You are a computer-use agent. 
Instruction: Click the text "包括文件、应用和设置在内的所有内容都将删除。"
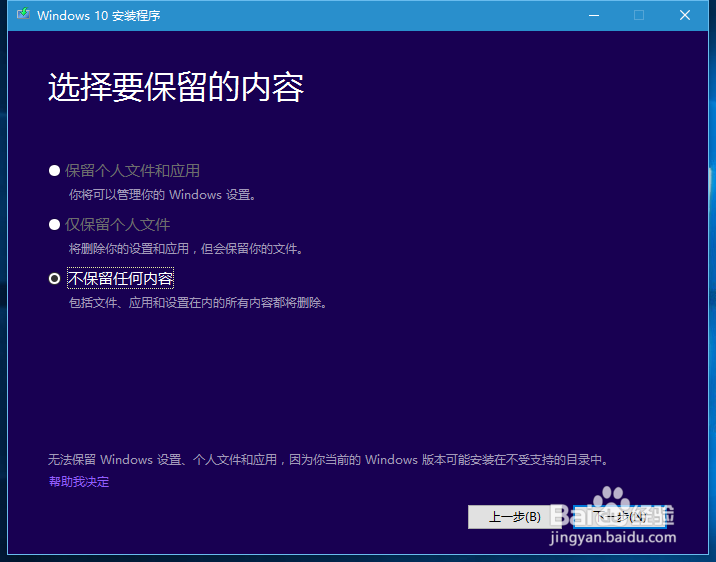198,303
